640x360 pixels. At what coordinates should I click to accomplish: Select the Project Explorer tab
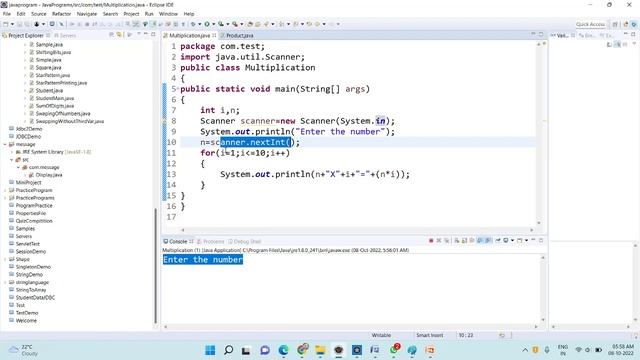pos(25,36)
